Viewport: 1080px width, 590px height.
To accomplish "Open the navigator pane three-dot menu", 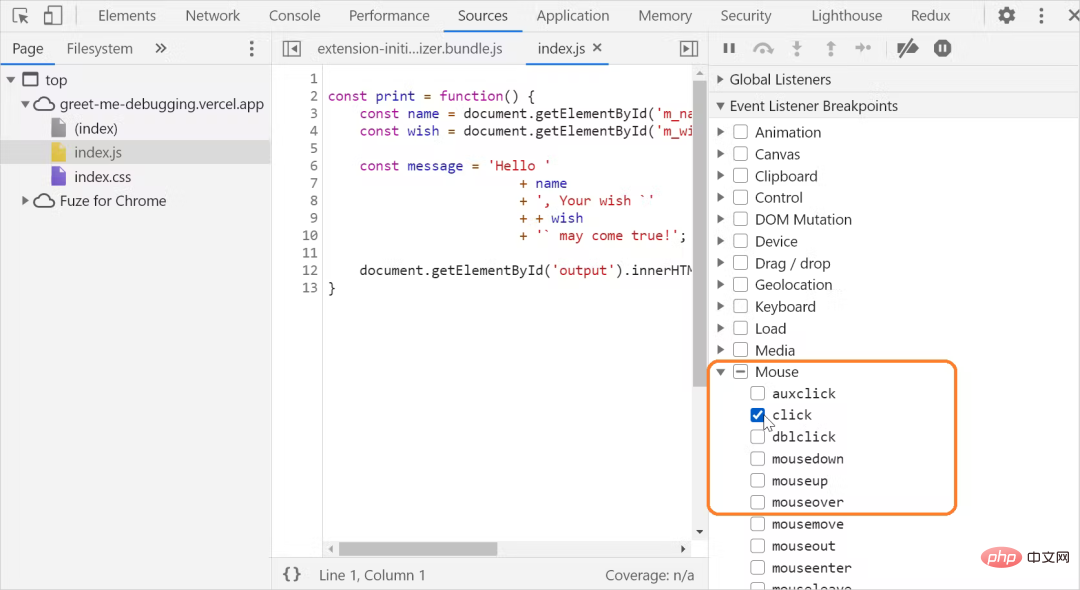I will click(x=251, y=48).
